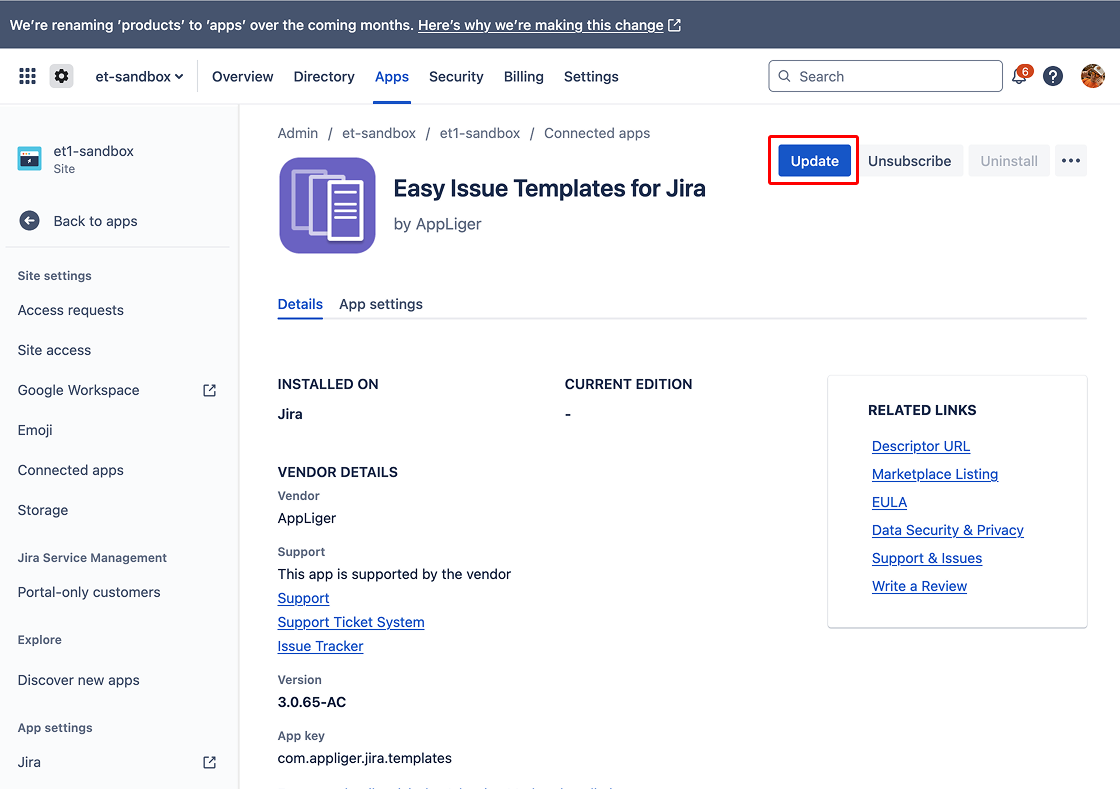Open the Security menu item
The image size is (1120, 789).
[456, 77]
